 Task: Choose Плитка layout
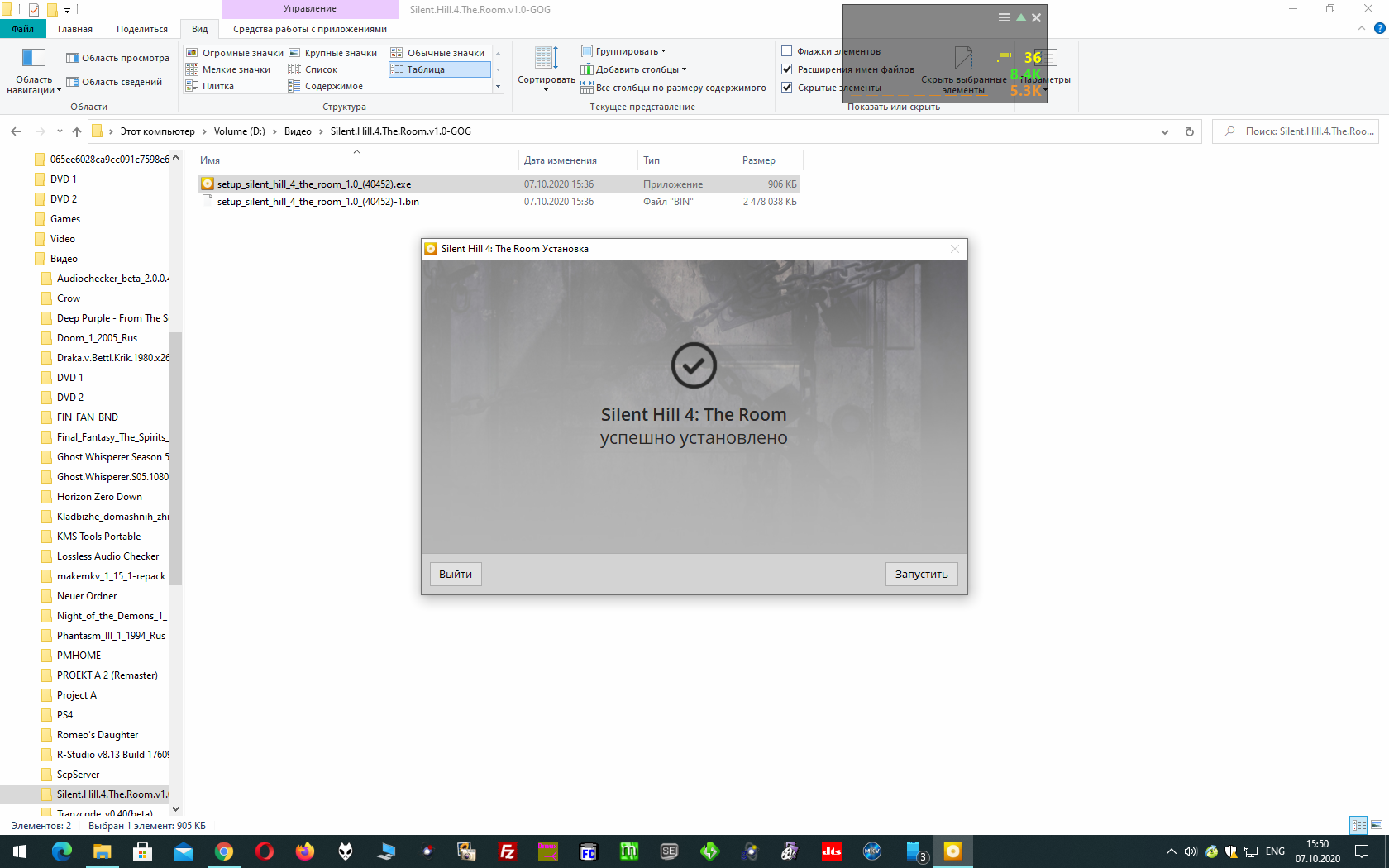210,86
